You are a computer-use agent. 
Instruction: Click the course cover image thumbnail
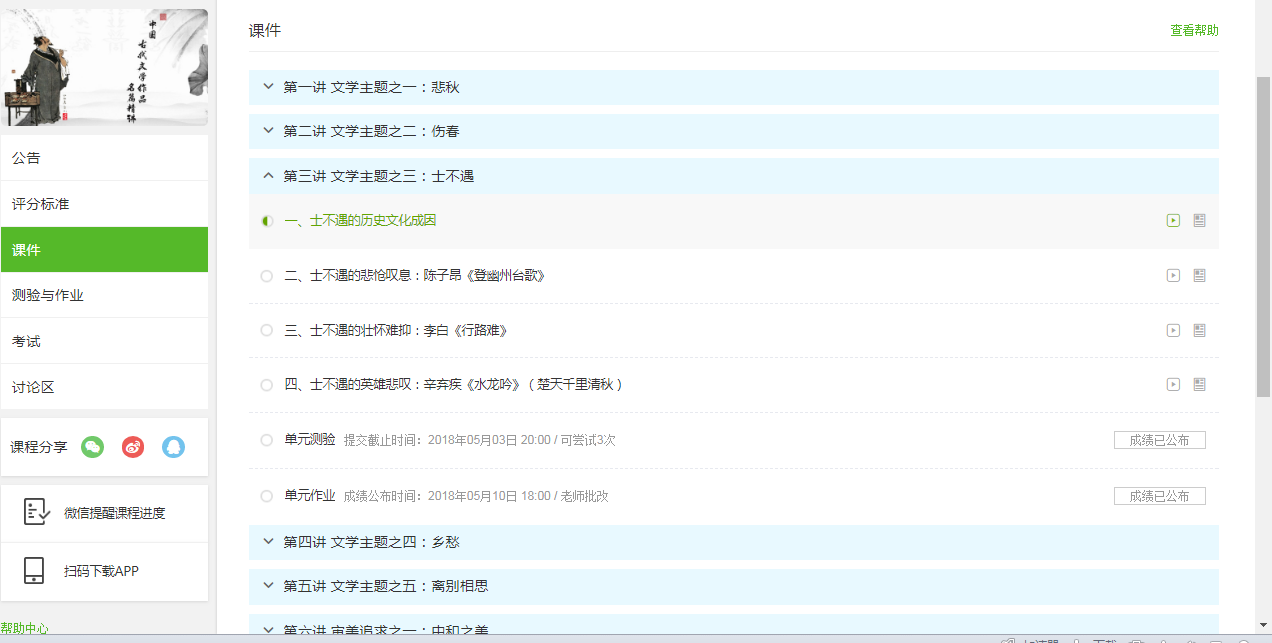[104, 67]
